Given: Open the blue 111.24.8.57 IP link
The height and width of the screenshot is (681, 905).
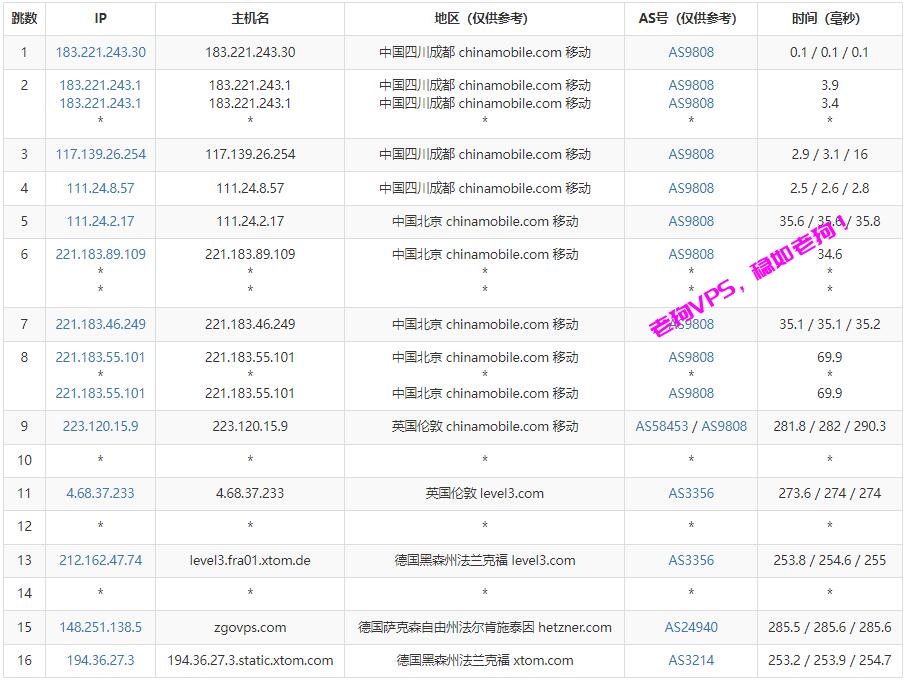Looking at the screenshot, I should point(100,188).
